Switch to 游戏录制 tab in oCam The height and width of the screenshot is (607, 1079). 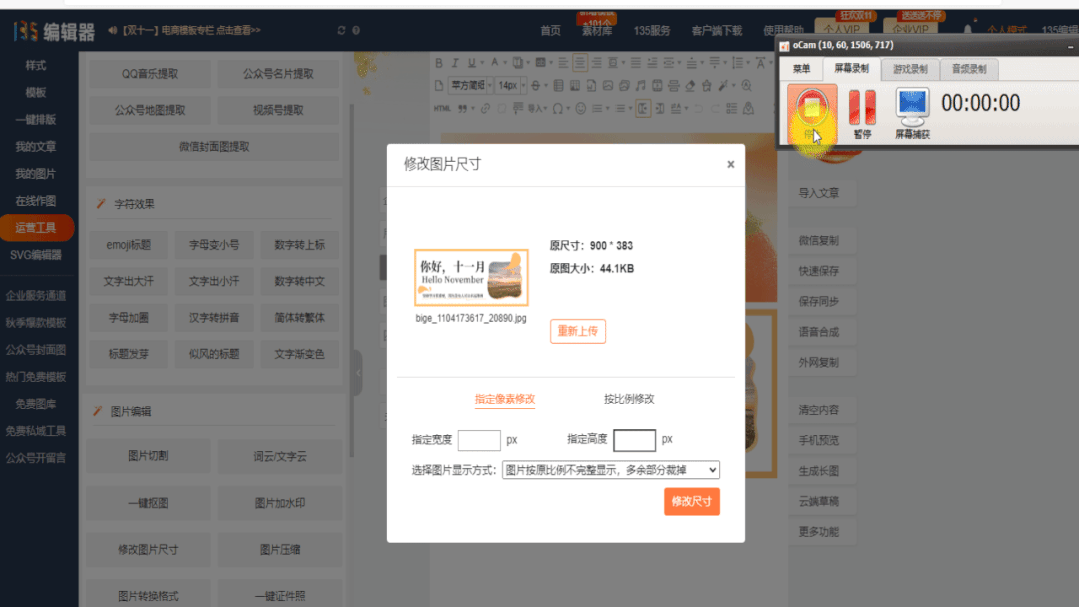coord(909,69)
